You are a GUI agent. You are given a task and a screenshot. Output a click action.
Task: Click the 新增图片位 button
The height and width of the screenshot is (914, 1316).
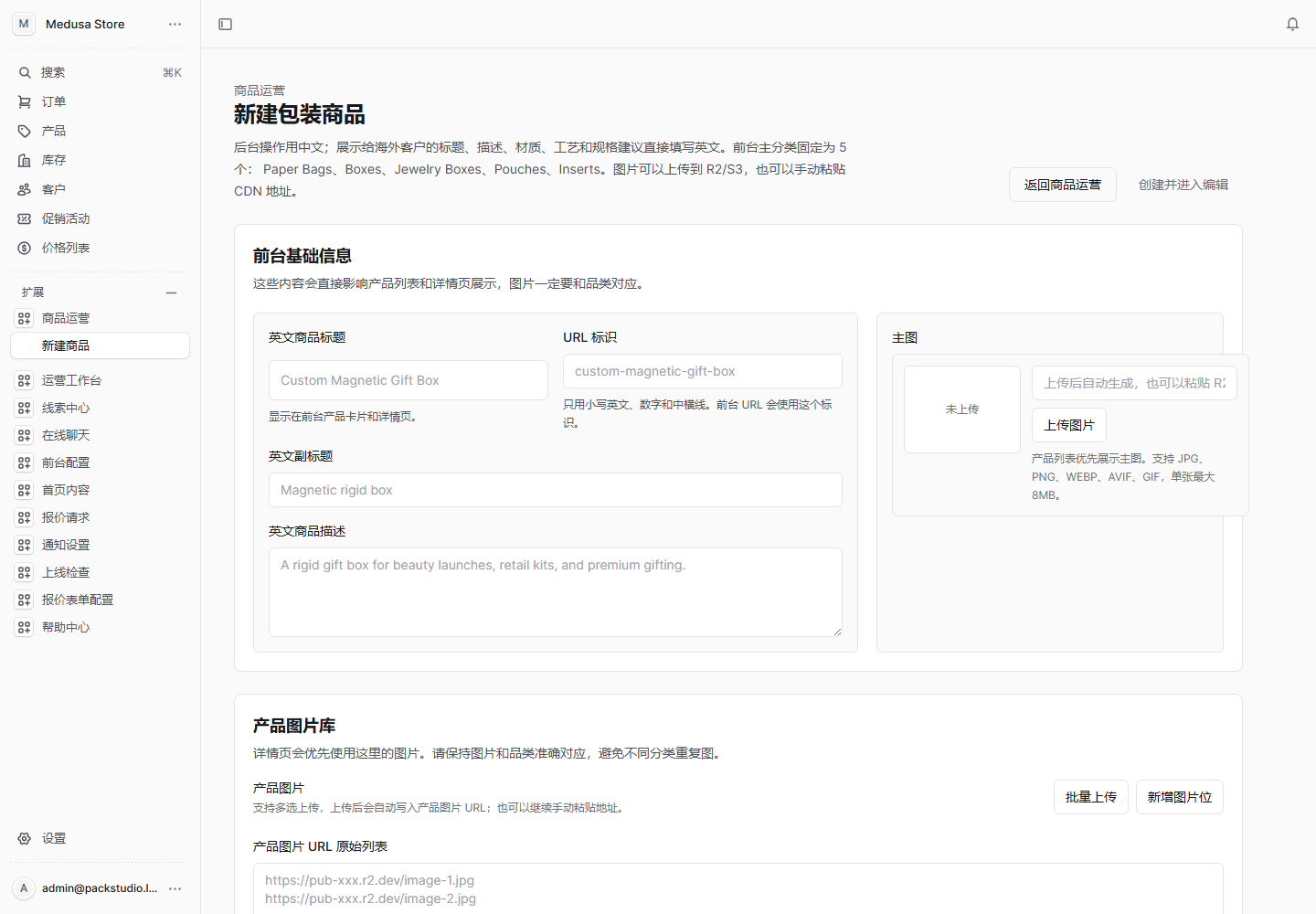coord(1180,797)
